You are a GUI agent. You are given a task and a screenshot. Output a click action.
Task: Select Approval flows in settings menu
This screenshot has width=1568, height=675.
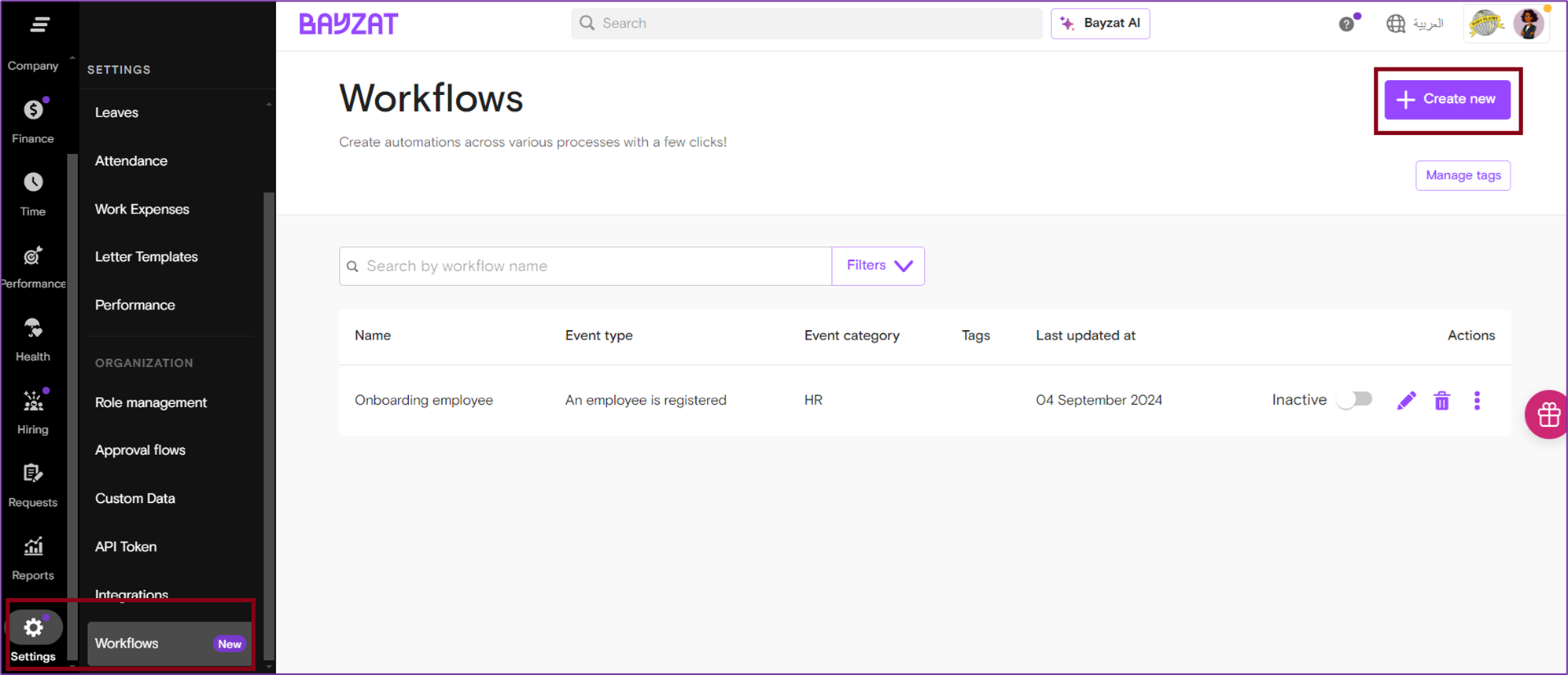[140, 450]
